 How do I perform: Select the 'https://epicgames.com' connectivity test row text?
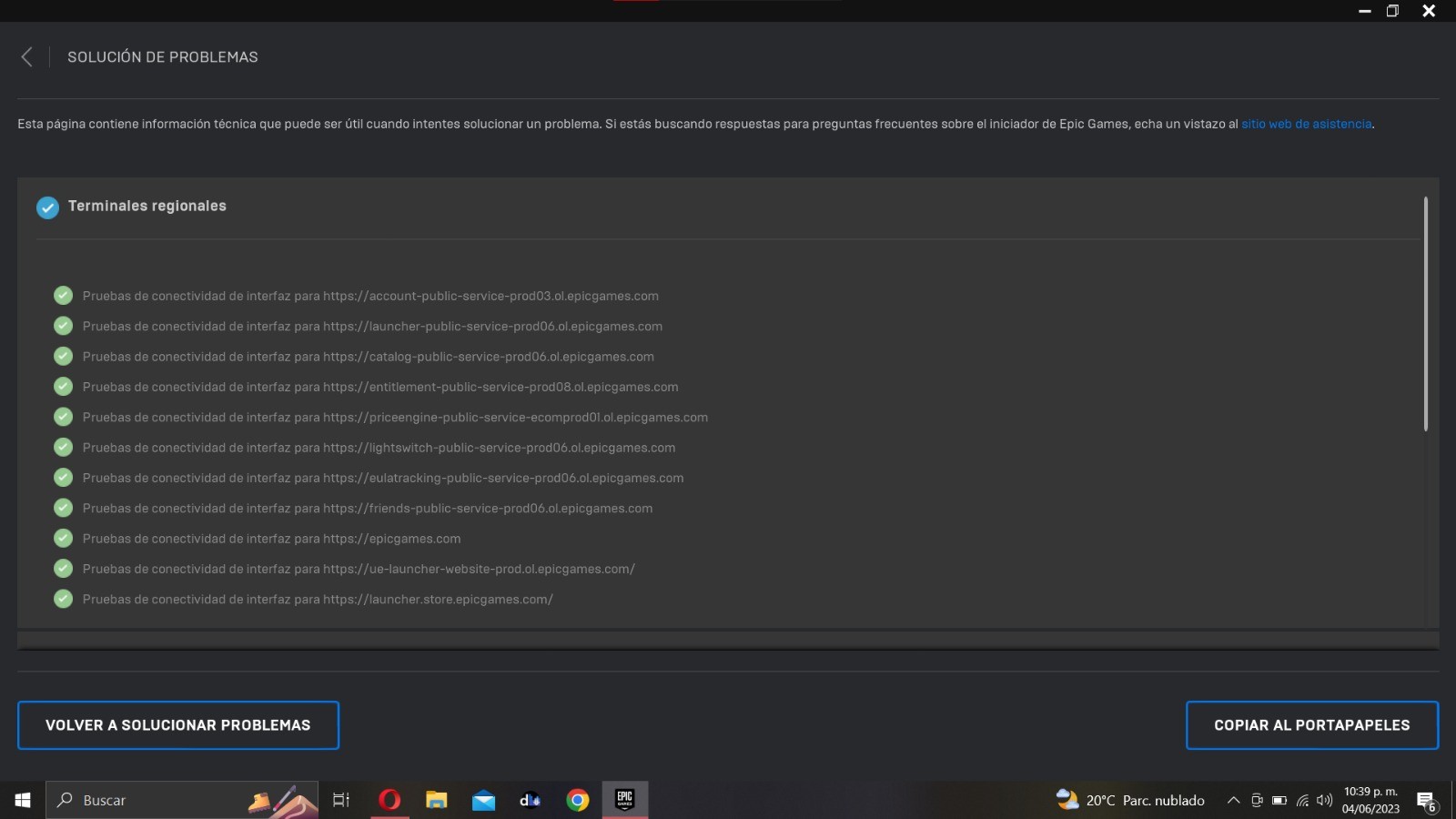pos(271,538)
